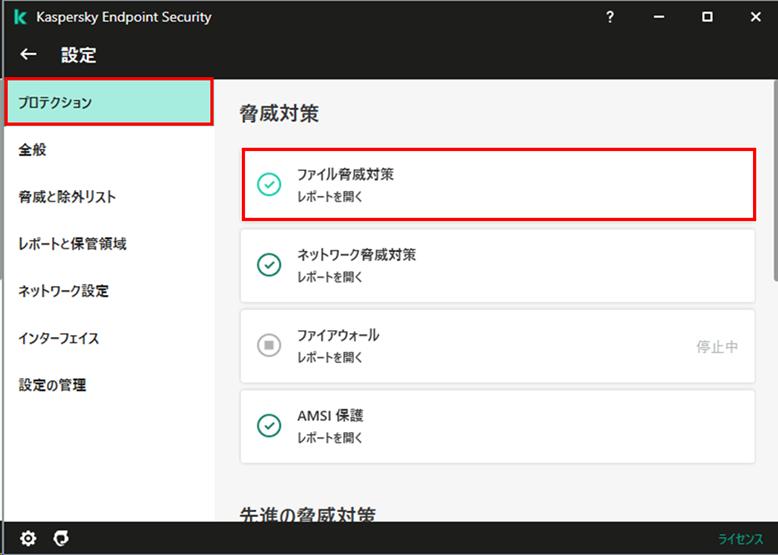
Task: Open 設定の管理 in the sidebar
Action: 109,385
